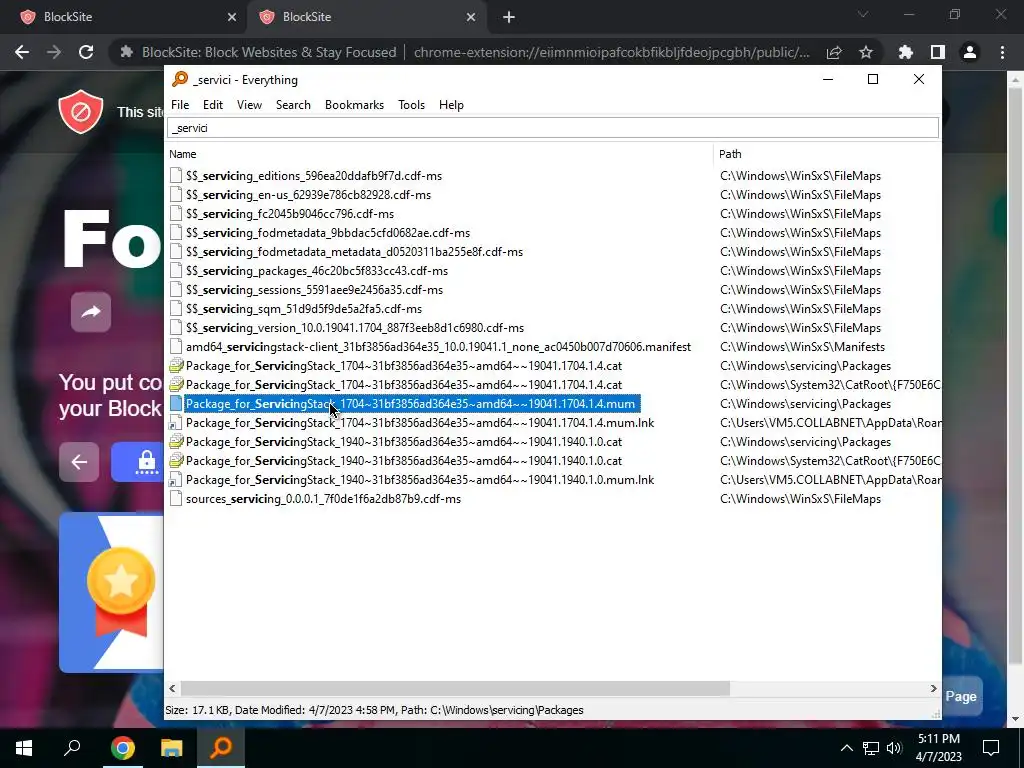Image resolution: width=1024 pixels, height=768 pixels.
Task: Select $$_servicing_version_10.0.19041.1704 cdf-ms file
Action: (x=355, y=327)
